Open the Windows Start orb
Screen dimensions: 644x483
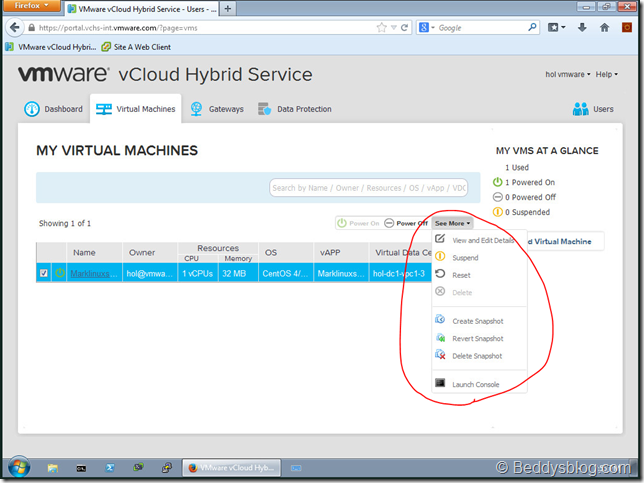click(18, 467)
